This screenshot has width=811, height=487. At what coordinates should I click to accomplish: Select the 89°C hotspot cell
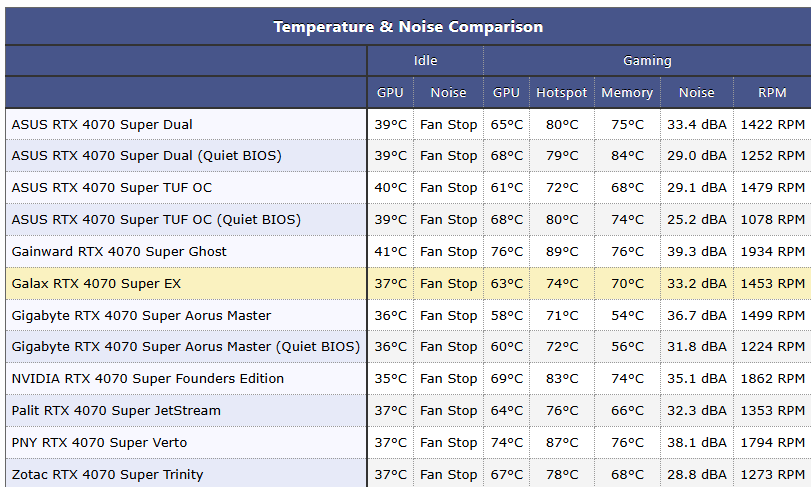click(561, 251)
